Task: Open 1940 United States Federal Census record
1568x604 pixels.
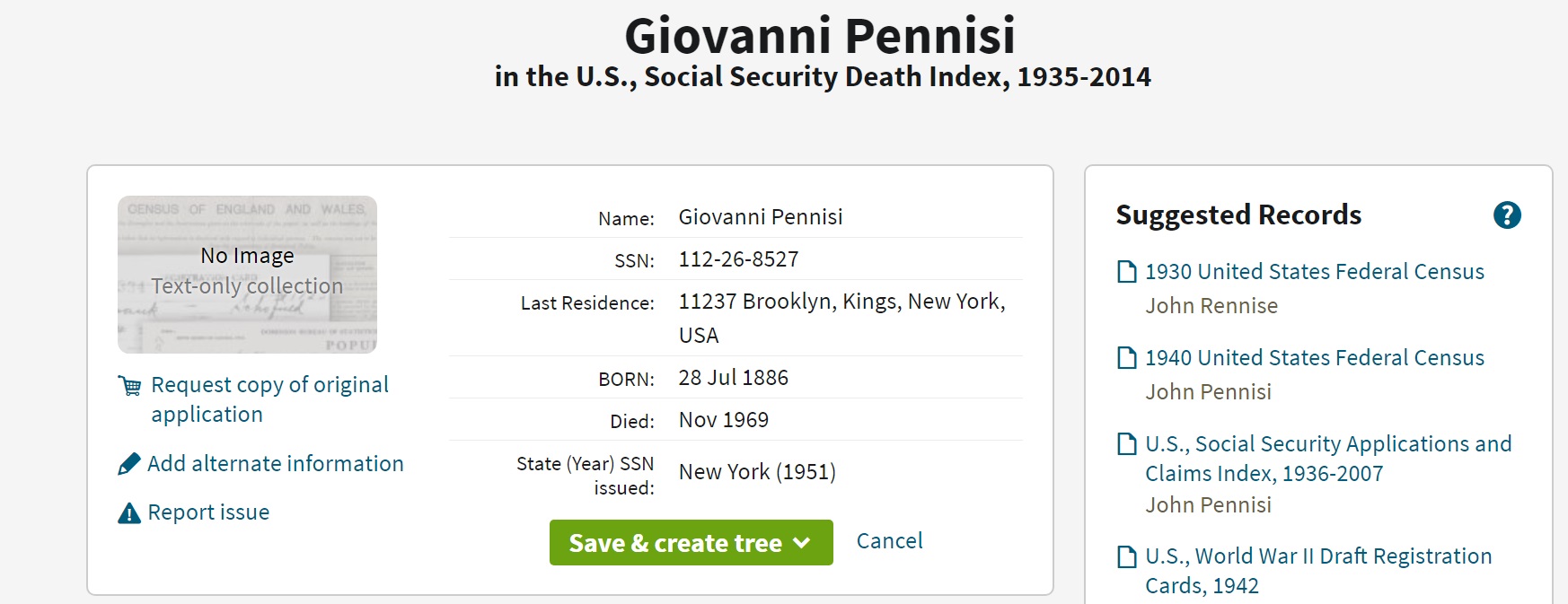Action: 1314,358
